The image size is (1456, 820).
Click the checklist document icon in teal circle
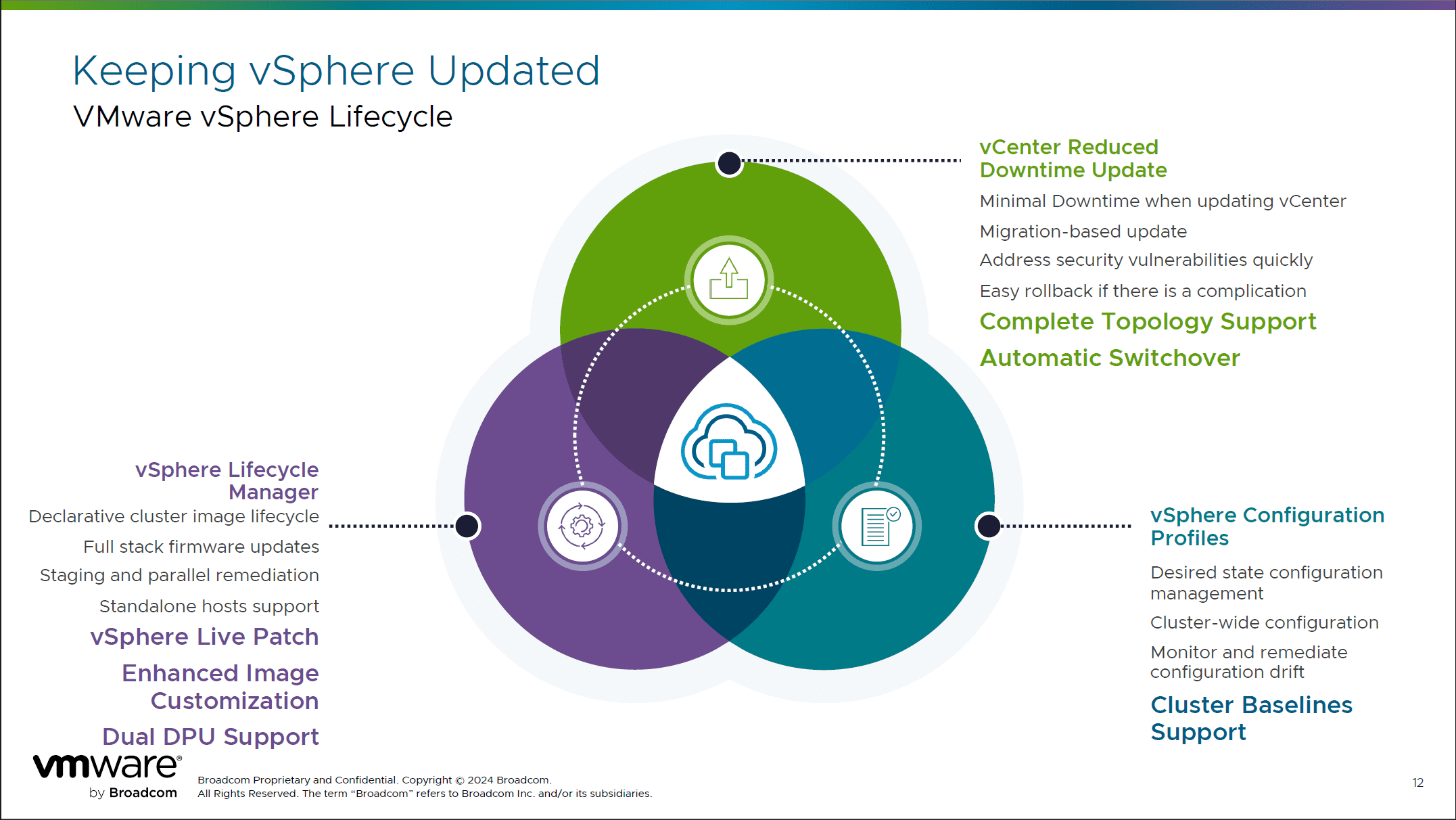[878, 526]
